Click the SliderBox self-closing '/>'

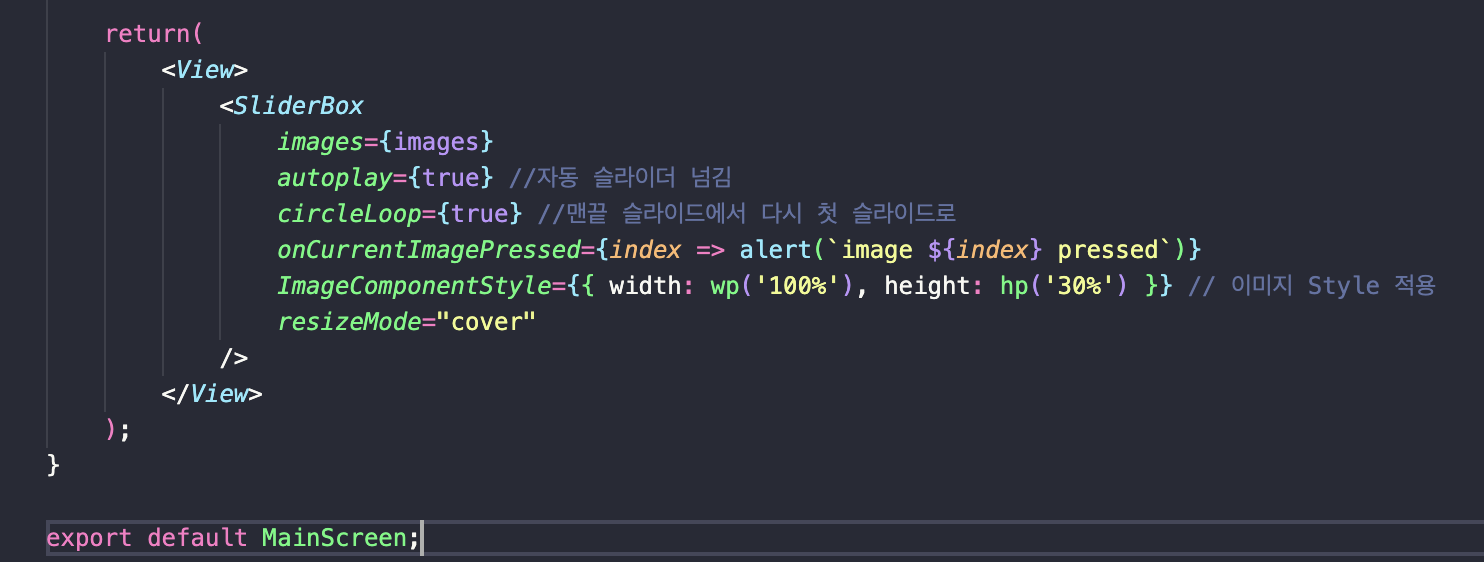233,357
